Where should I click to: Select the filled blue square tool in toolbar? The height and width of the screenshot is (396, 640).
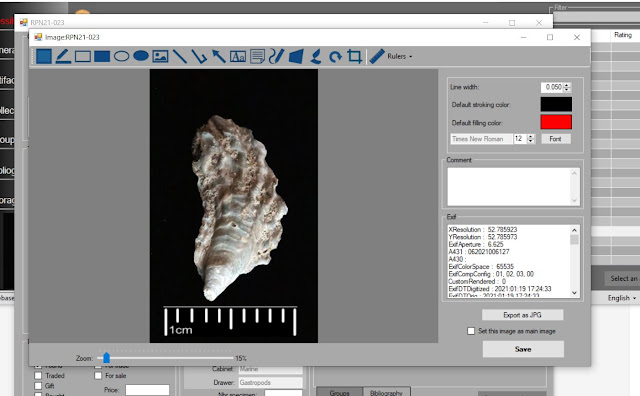point(44,56)
